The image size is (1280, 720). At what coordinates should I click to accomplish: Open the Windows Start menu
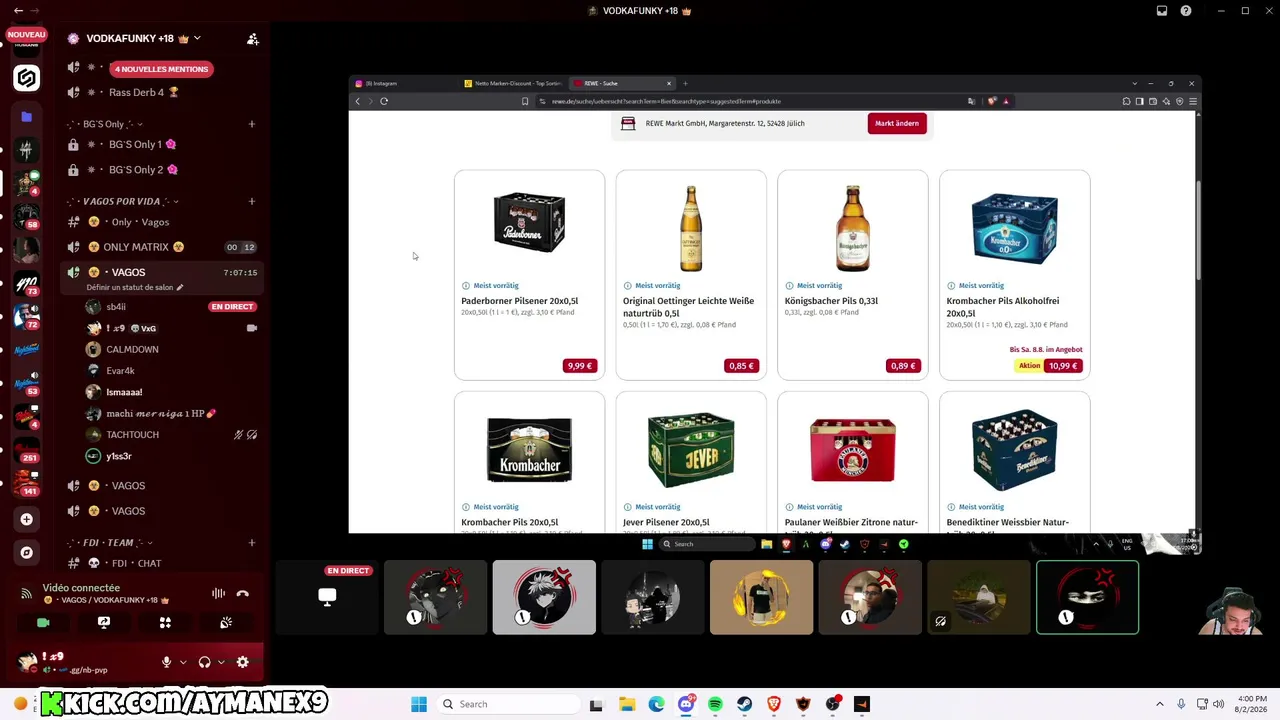point(419,704)
